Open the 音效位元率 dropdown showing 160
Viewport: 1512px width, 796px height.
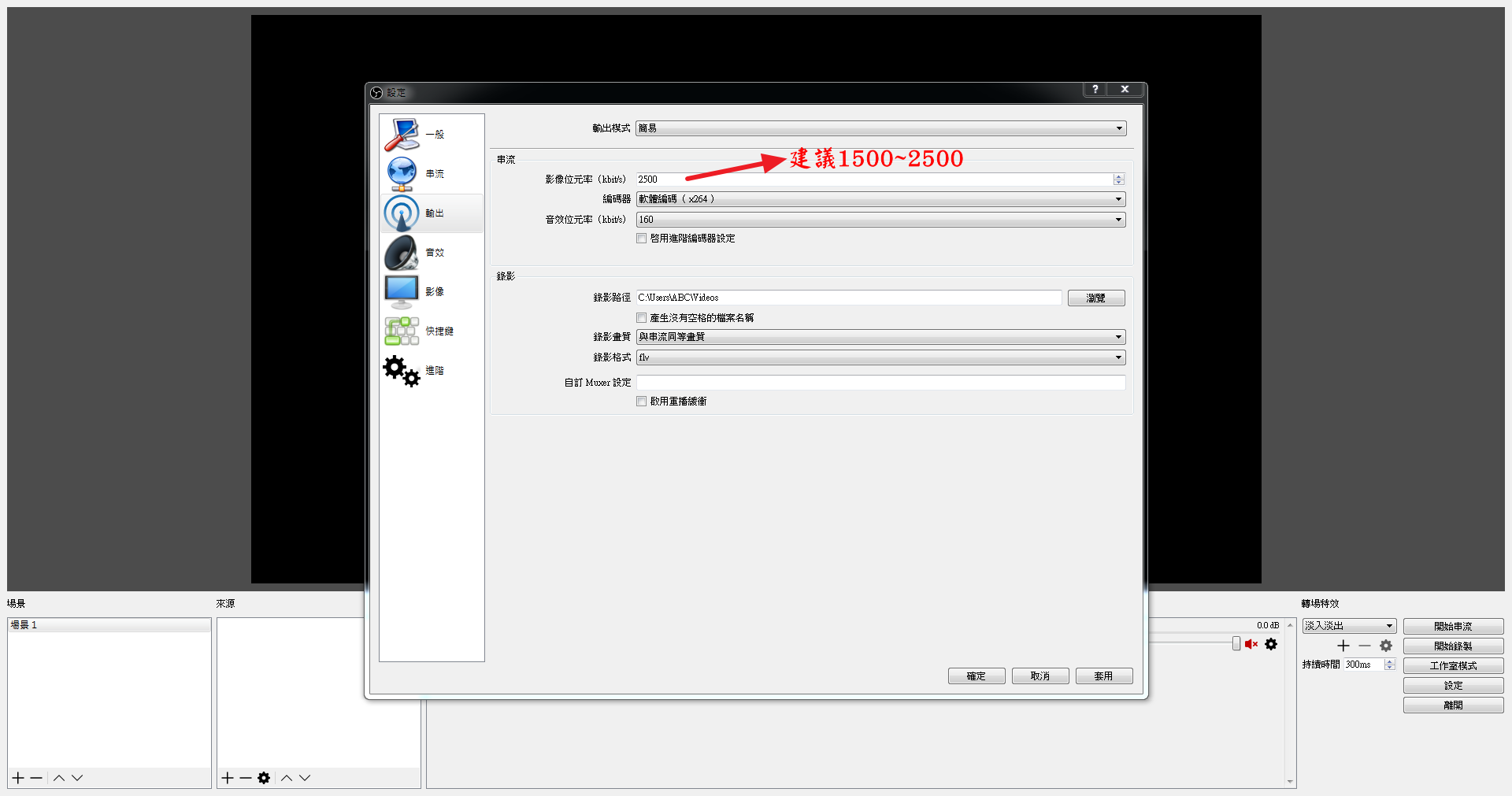(x=880, y=220)
